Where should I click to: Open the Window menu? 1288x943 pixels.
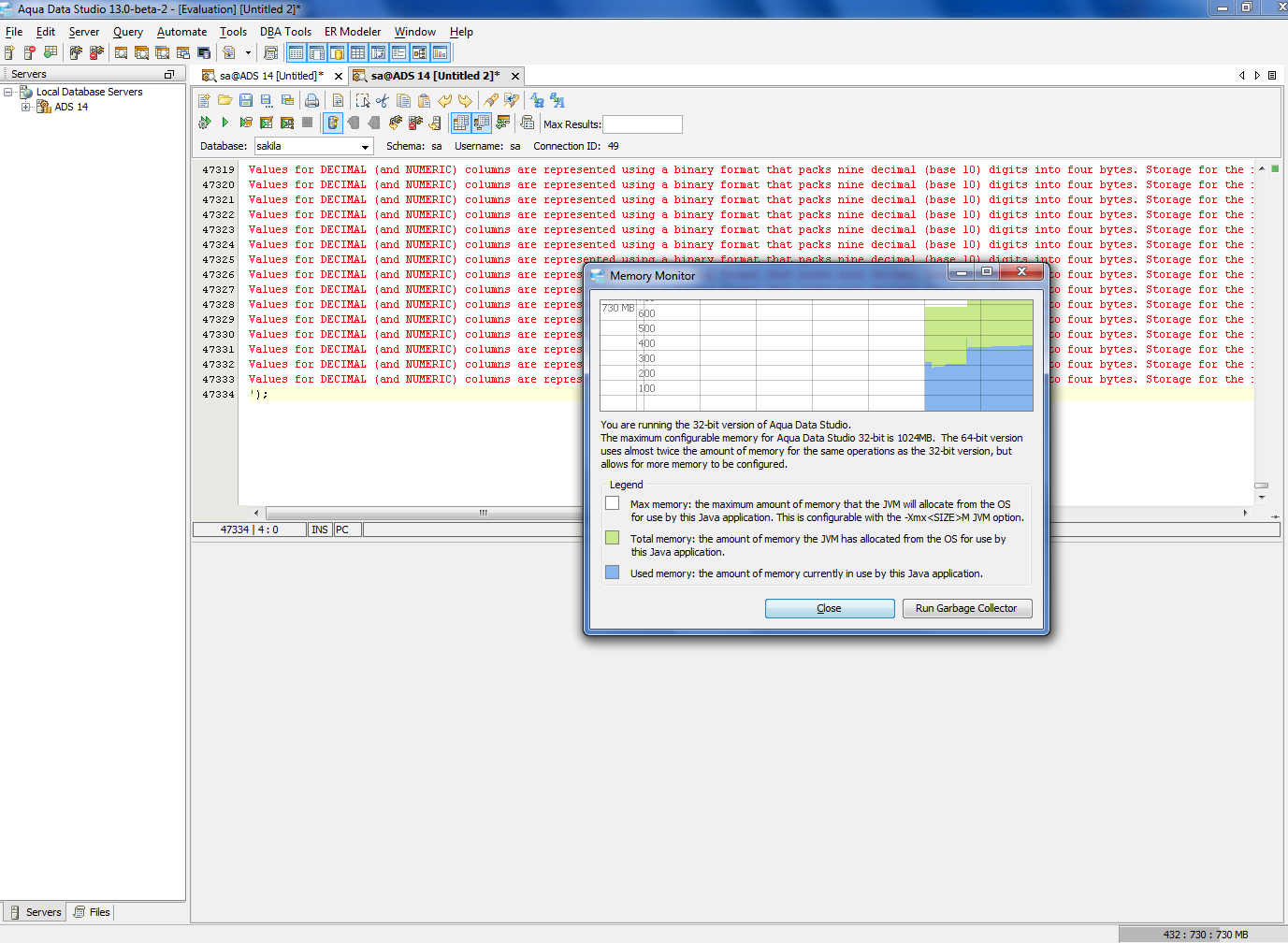(414, 32)
